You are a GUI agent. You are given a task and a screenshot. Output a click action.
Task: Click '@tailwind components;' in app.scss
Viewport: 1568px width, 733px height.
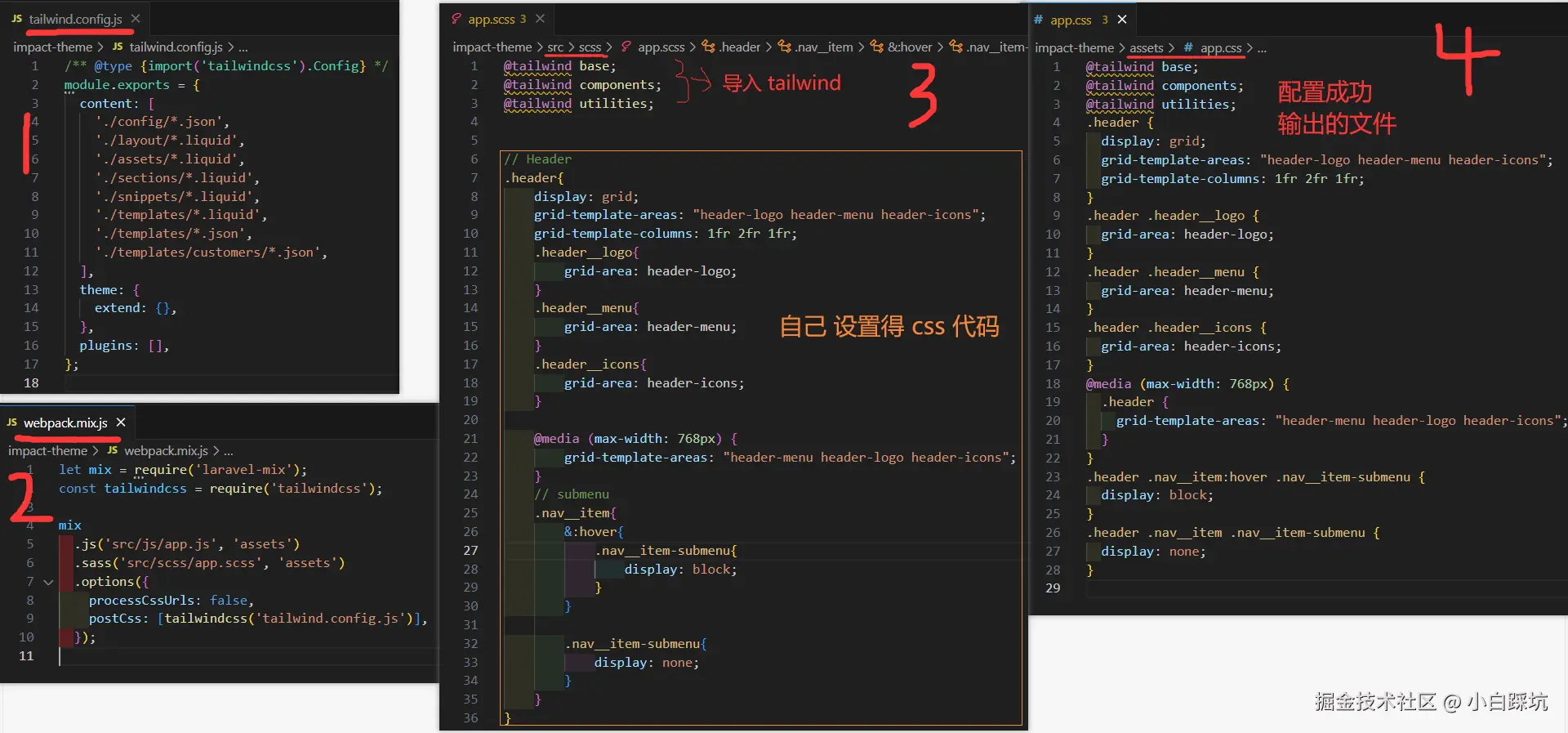coord(582,85)
